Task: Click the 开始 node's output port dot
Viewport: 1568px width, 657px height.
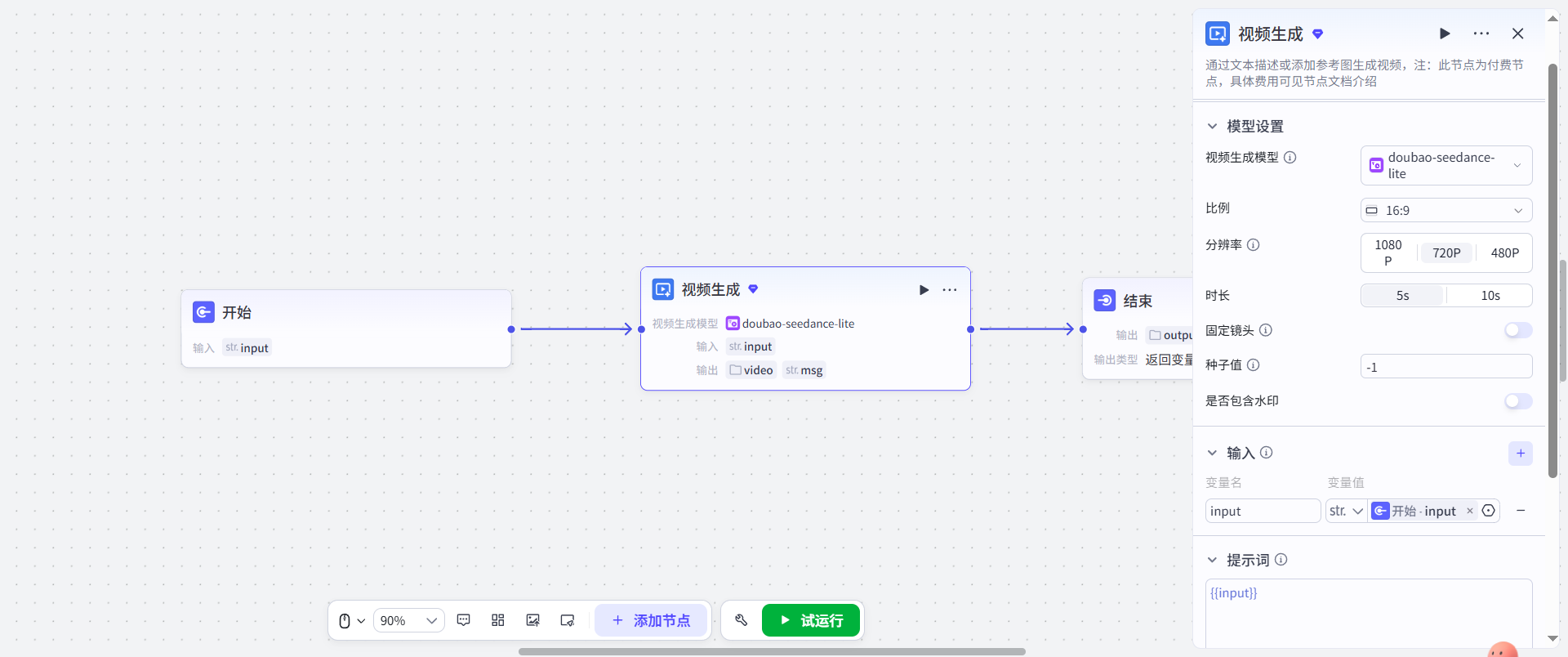Action: coord(511,329)
